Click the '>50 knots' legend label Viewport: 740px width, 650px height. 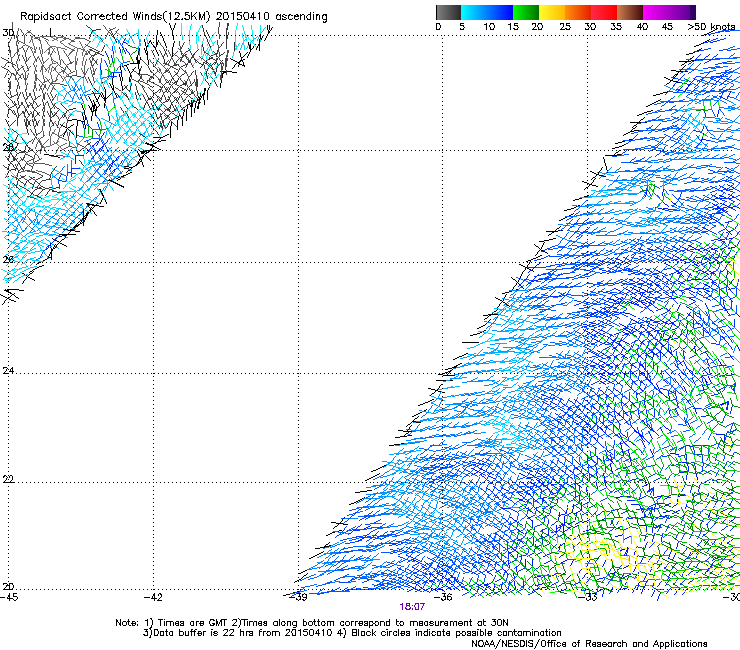coord(711,27)
